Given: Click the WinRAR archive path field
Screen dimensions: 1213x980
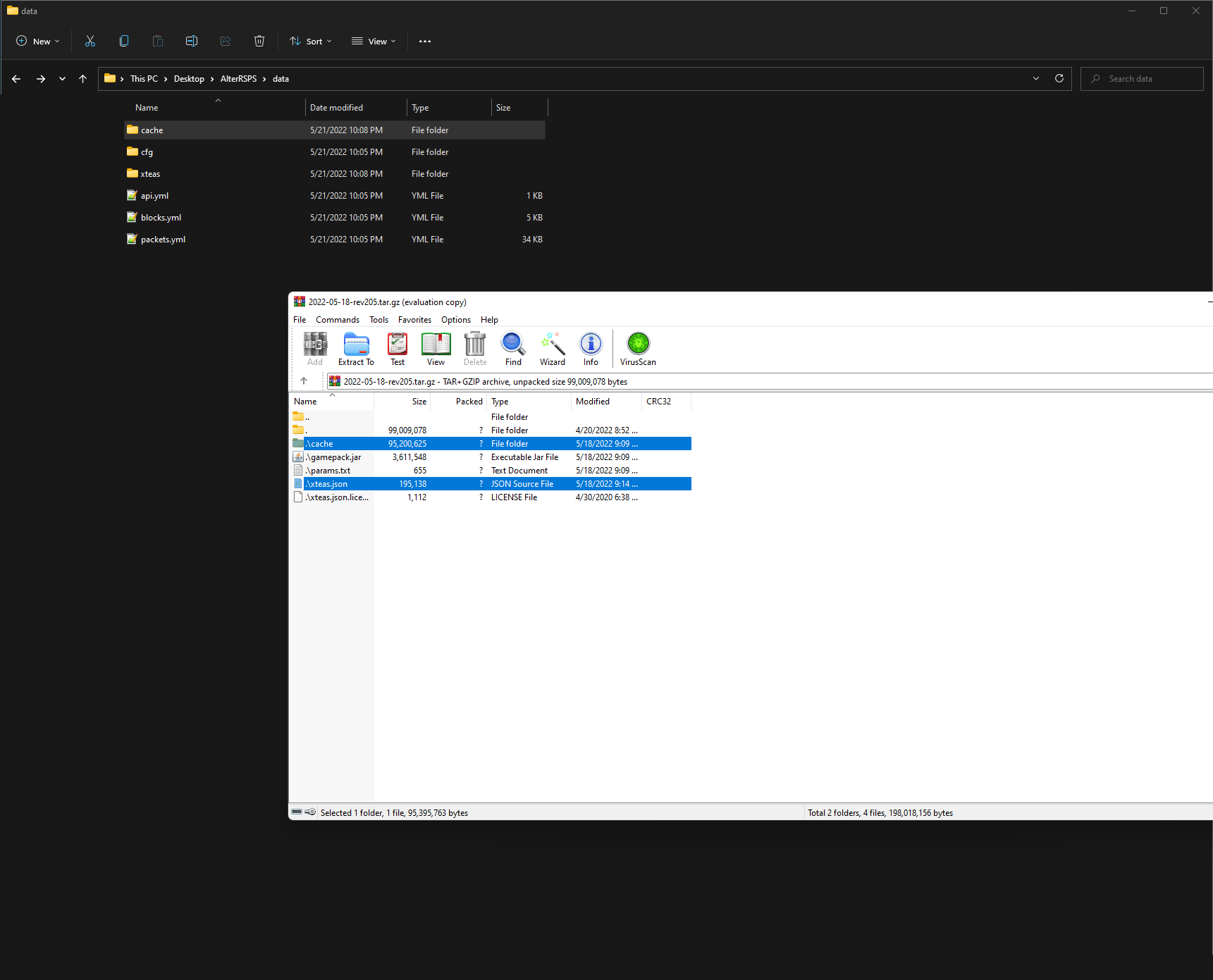Looking at the screenshot, I should coord(770,381).
